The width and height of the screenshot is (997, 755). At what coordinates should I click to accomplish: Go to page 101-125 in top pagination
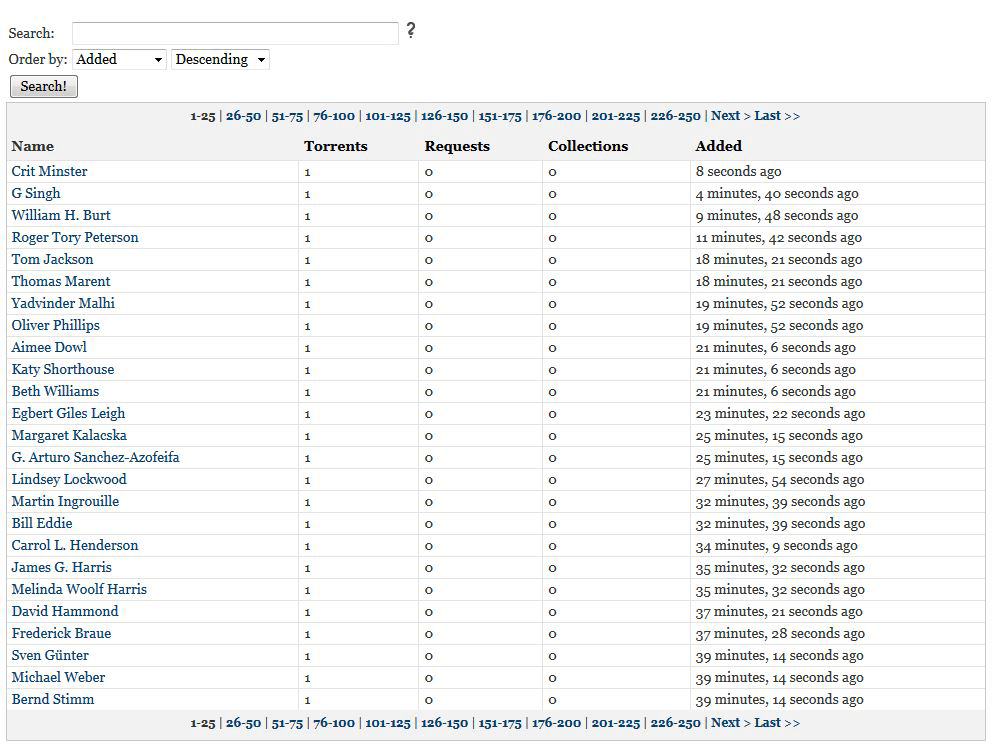(x=388, y=116)
